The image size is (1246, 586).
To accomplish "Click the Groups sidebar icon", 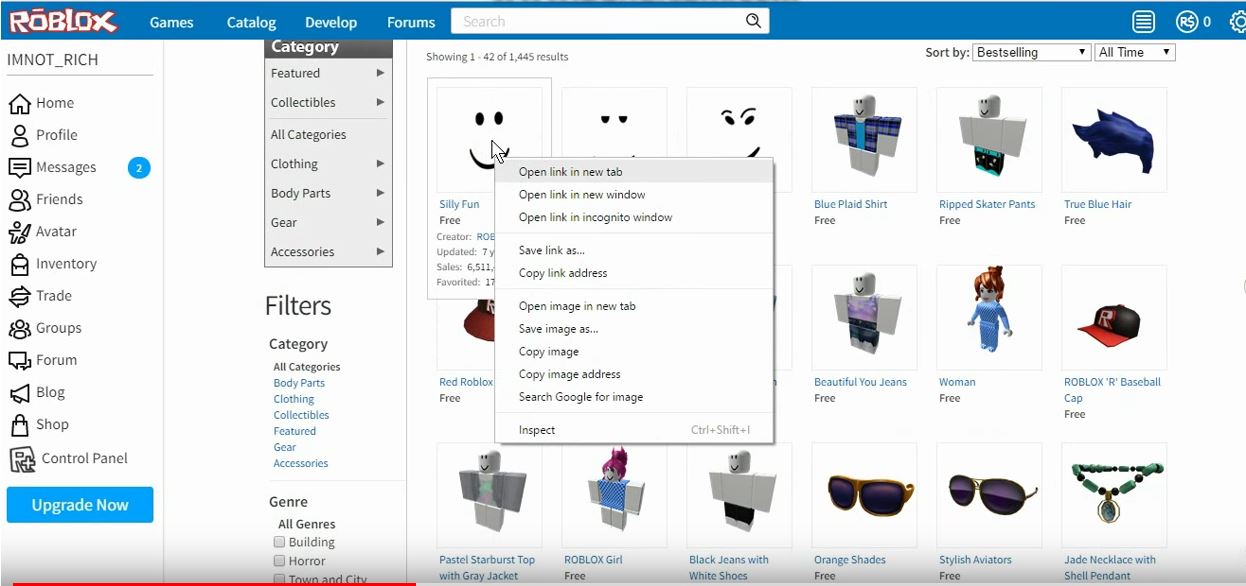I will pos(19,328).
